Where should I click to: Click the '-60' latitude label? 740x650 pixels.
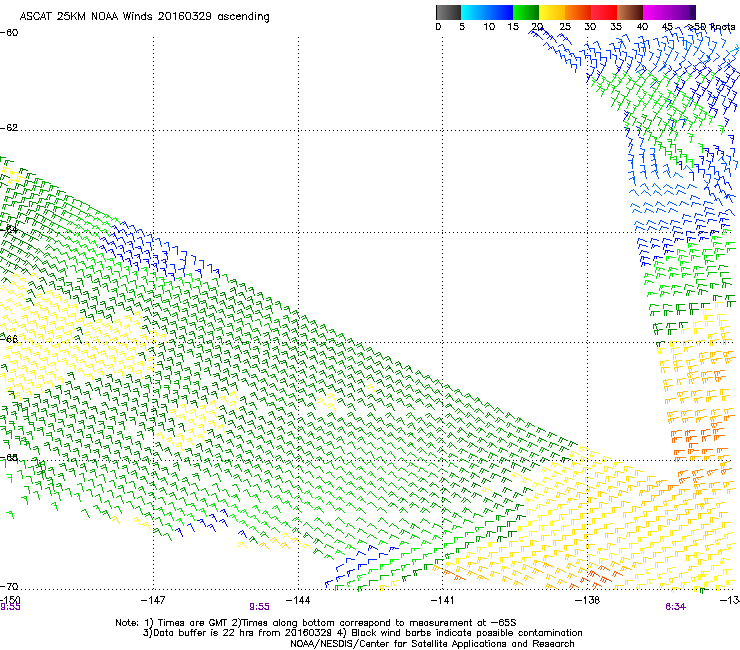pyautogui.click(x=9, y=33)
